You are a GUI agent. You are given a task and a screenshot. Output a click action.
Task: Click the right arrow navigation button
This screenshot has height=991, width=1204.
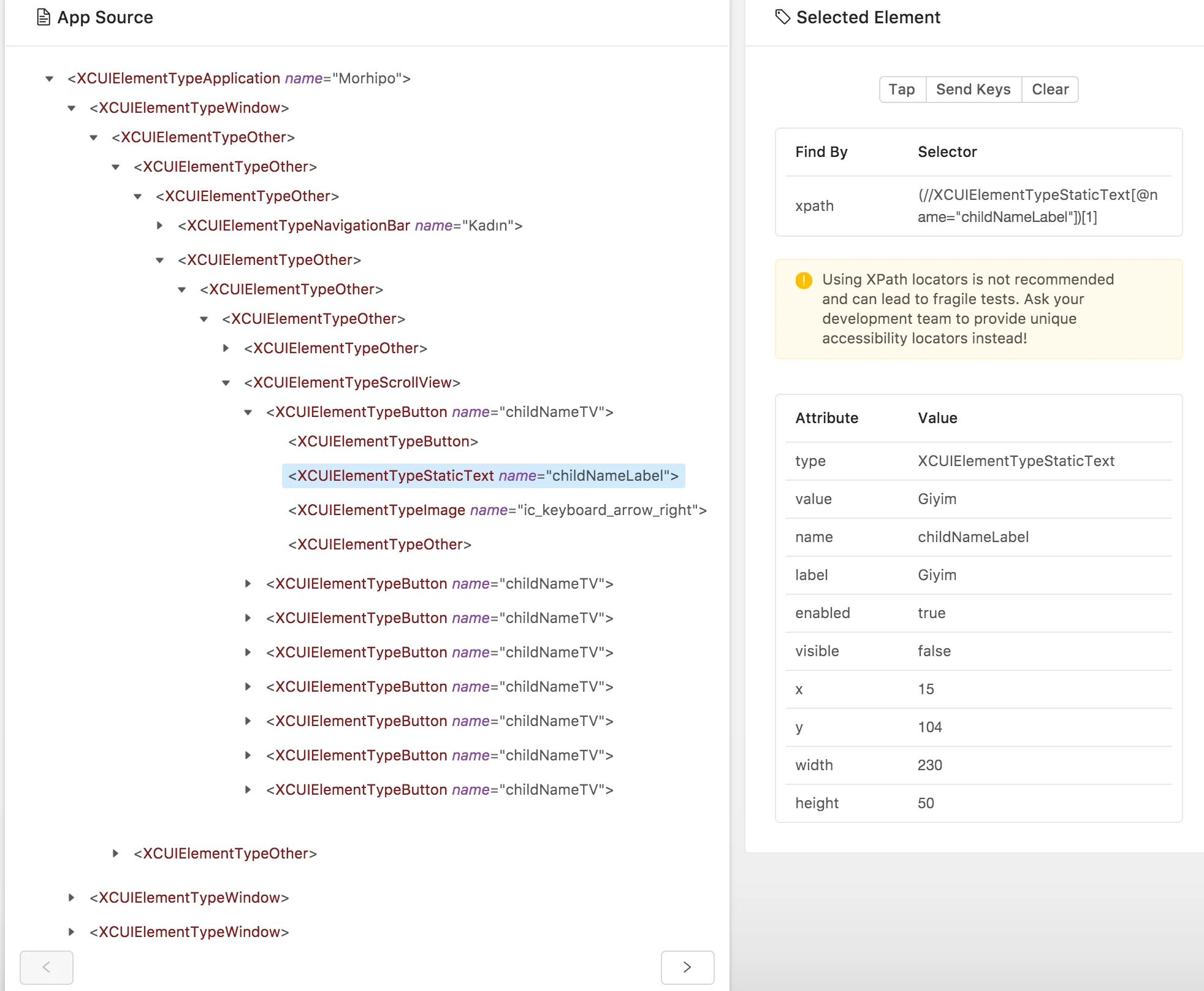[687, 967]
